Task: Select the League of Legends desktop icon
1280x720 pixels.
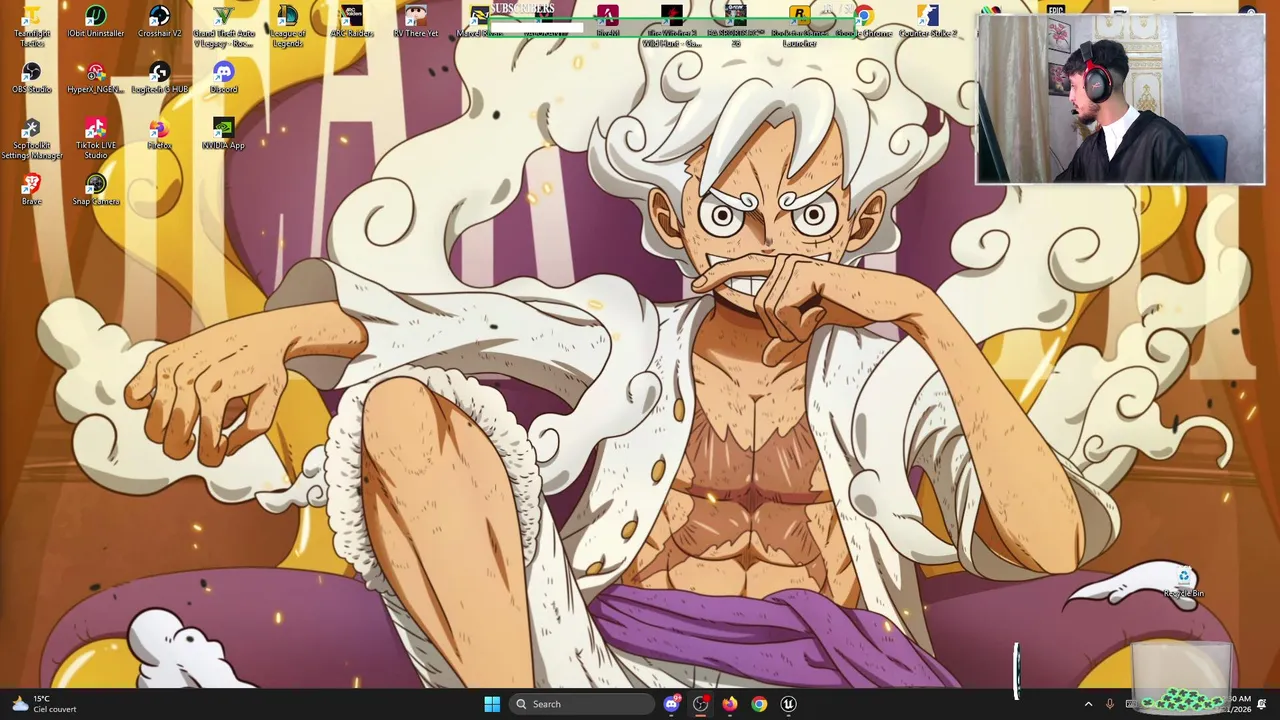Action: (x=287, y=27)
